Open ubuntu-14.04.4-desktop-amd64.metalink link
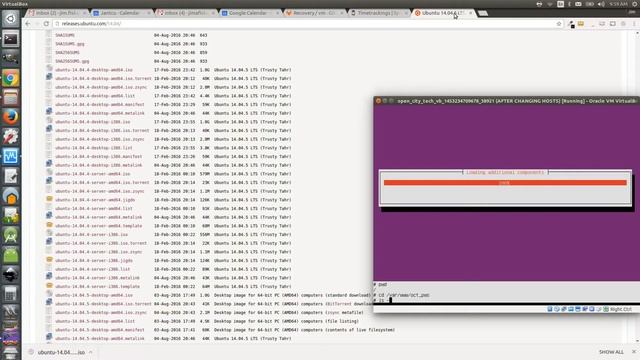 pyautogui.click(x=100, y=113)
